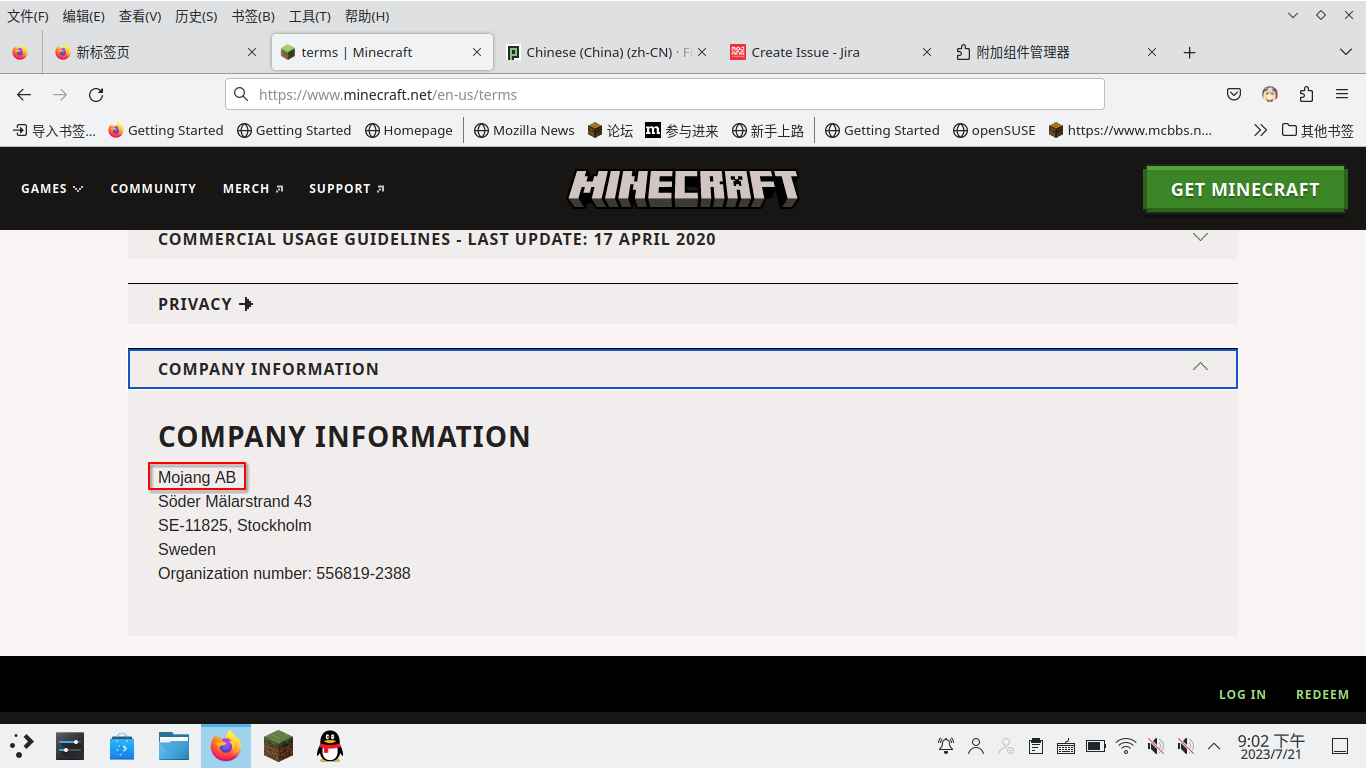Open the 论坛 bookmark
This screenshot has width=1366, height=768.
[610, 130]
